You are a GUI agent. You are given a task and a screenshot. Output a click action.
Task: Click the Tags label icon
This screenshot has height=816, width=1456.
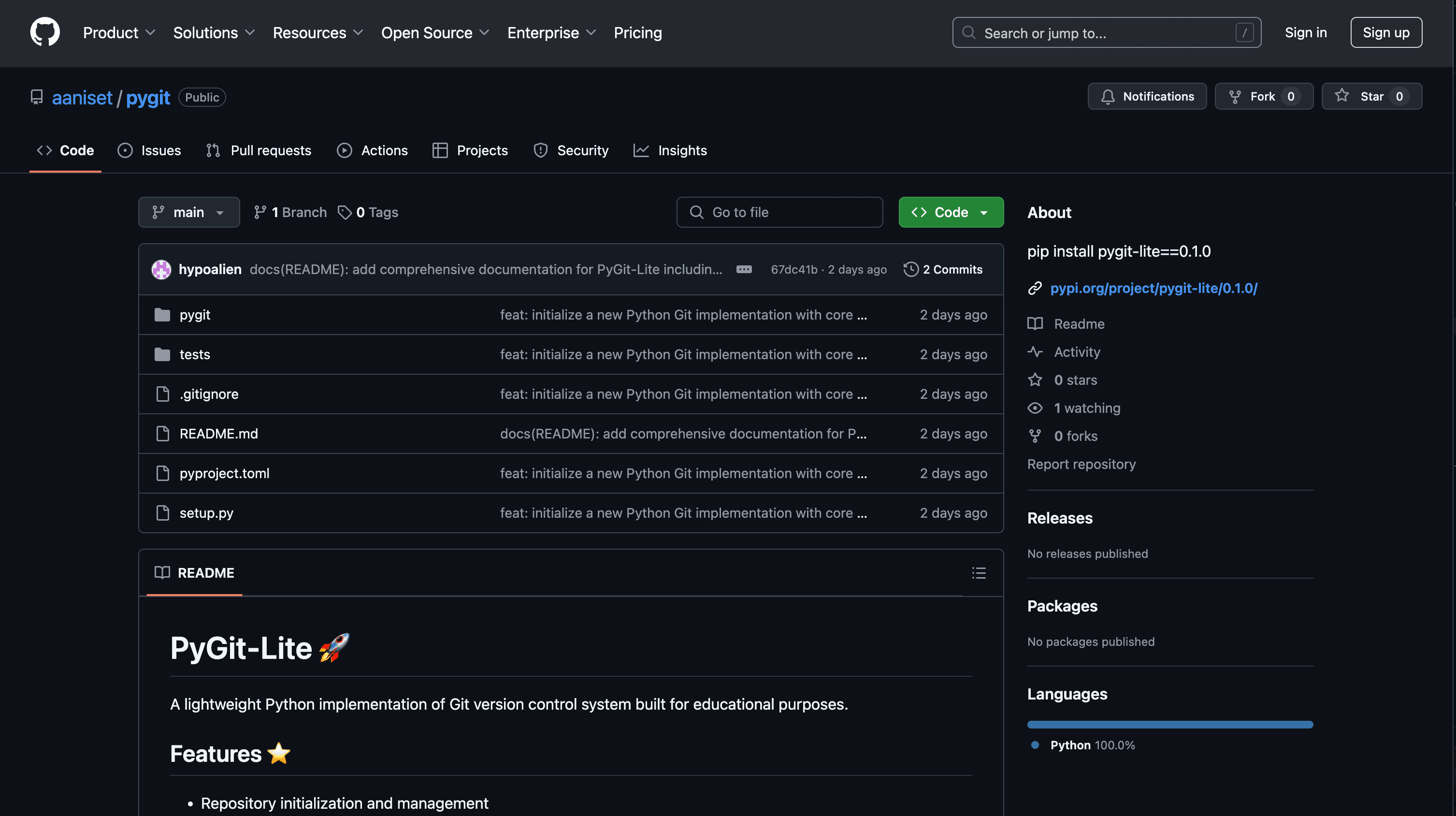(344, 212)
